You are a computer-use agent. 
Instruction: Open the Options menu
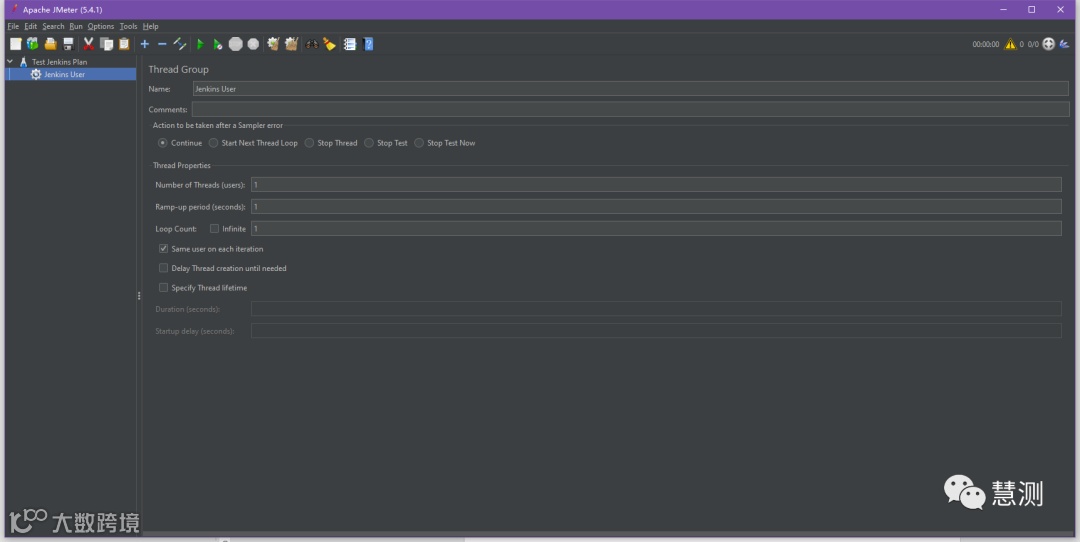101,26
